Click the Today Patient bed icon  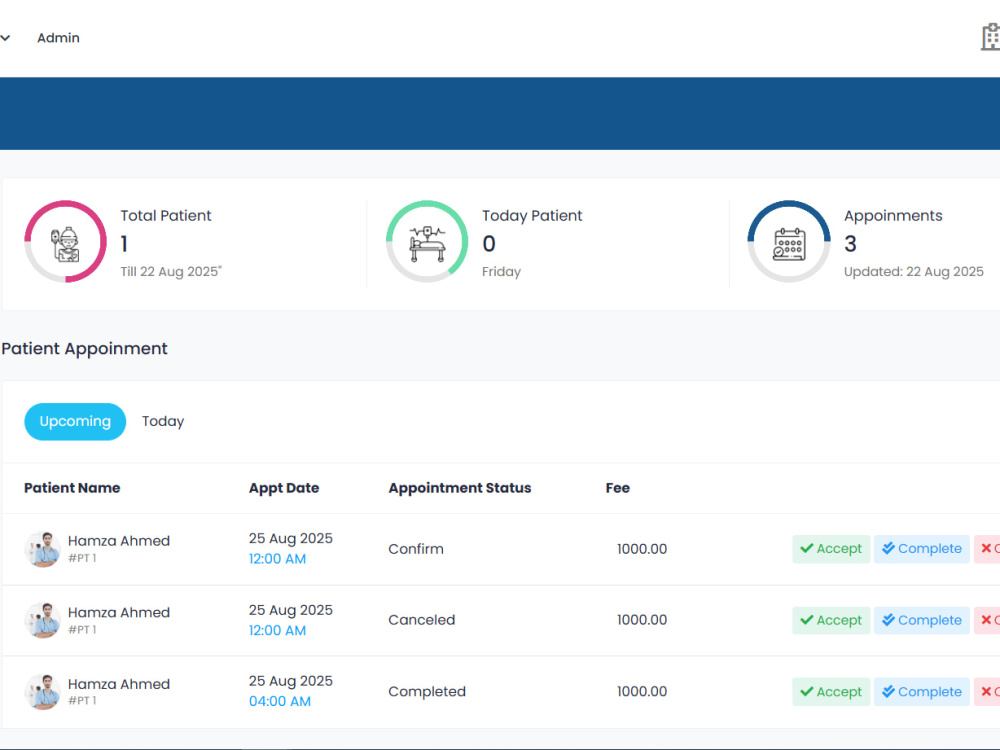click(x=427, y=242)
